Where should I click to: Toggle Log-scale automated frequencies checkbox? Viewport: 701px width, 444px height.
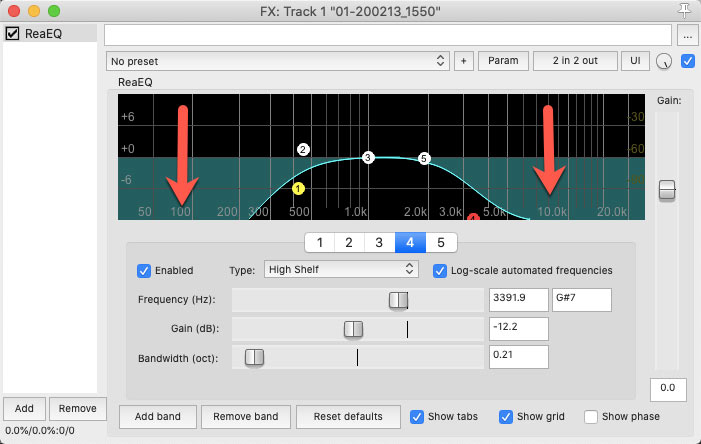(x=440, y=270)
